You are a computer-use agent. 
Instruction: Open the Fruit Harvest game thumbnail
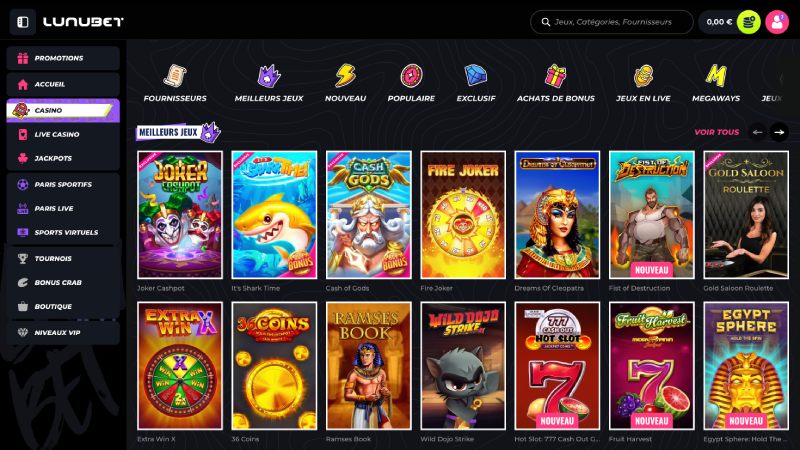coord(652,365)
